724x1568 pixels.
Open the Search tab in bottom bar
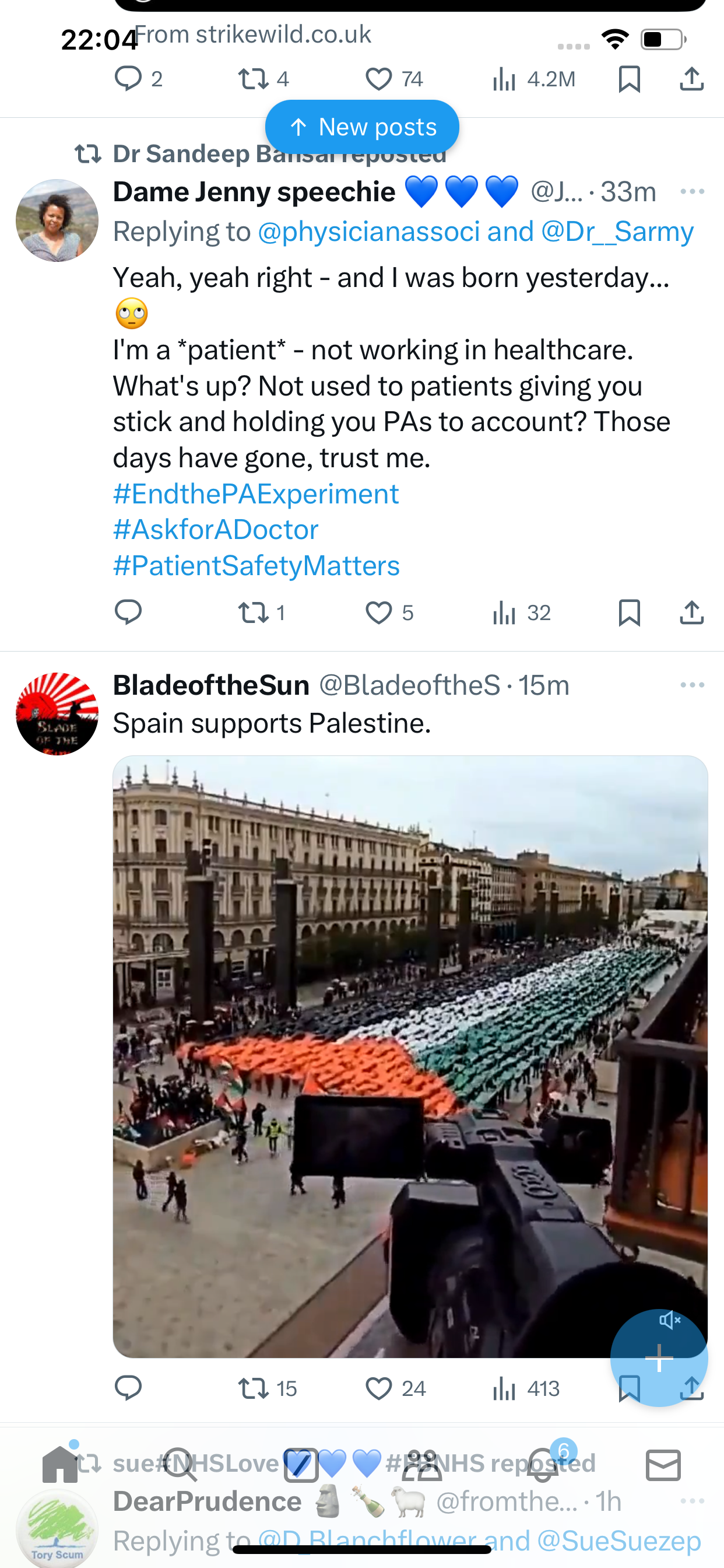[x=180, y=1465]
